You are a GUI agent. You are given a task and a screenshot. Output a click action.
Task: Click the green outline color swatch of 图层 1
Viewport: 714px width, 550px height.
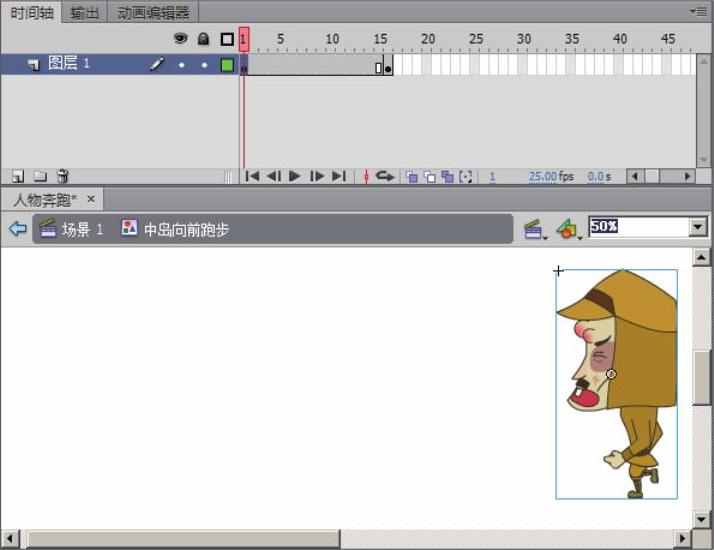click(x=227, y=65)
